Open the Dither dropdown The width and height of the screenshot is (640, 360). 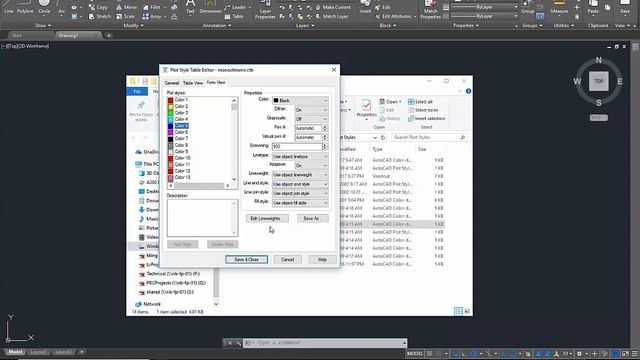click(311, 110)
